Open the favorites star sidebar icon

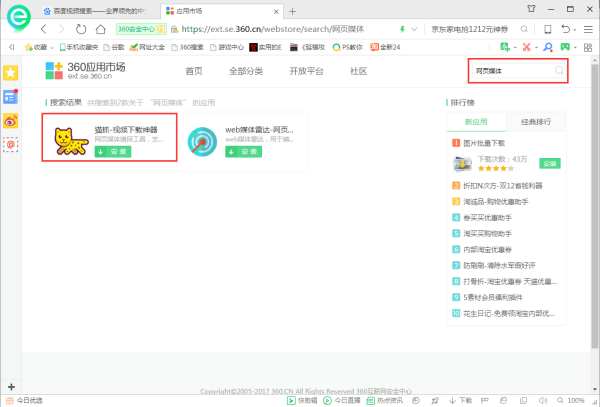(x=11, y=73)
